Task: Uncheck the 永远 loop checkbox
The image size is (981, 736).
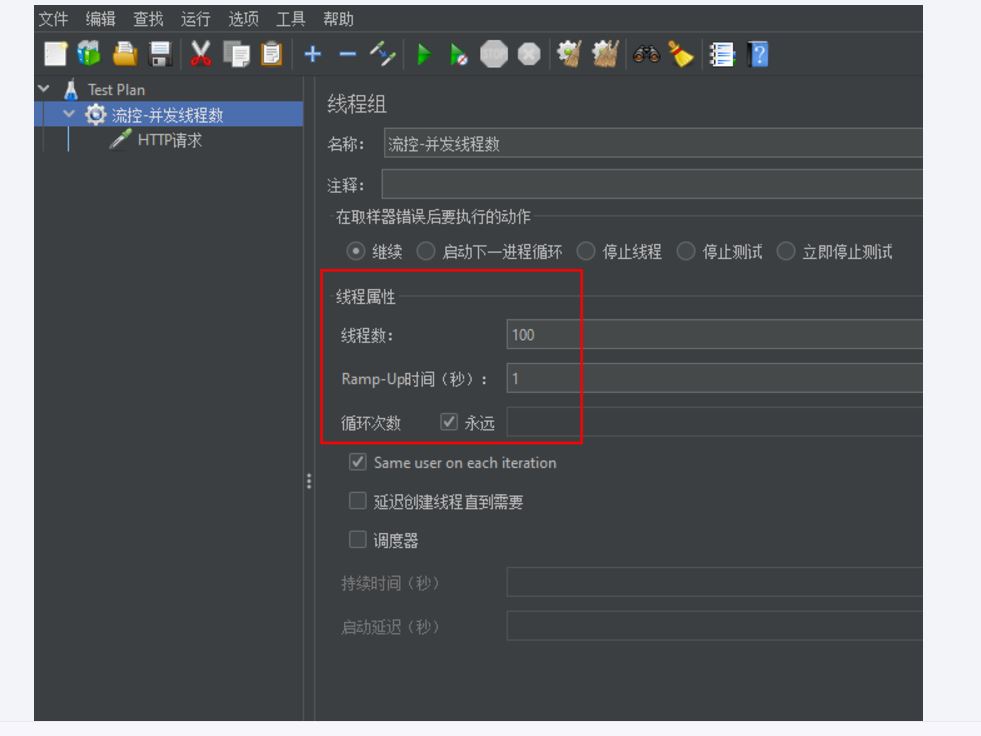Action: coord(449,422)
